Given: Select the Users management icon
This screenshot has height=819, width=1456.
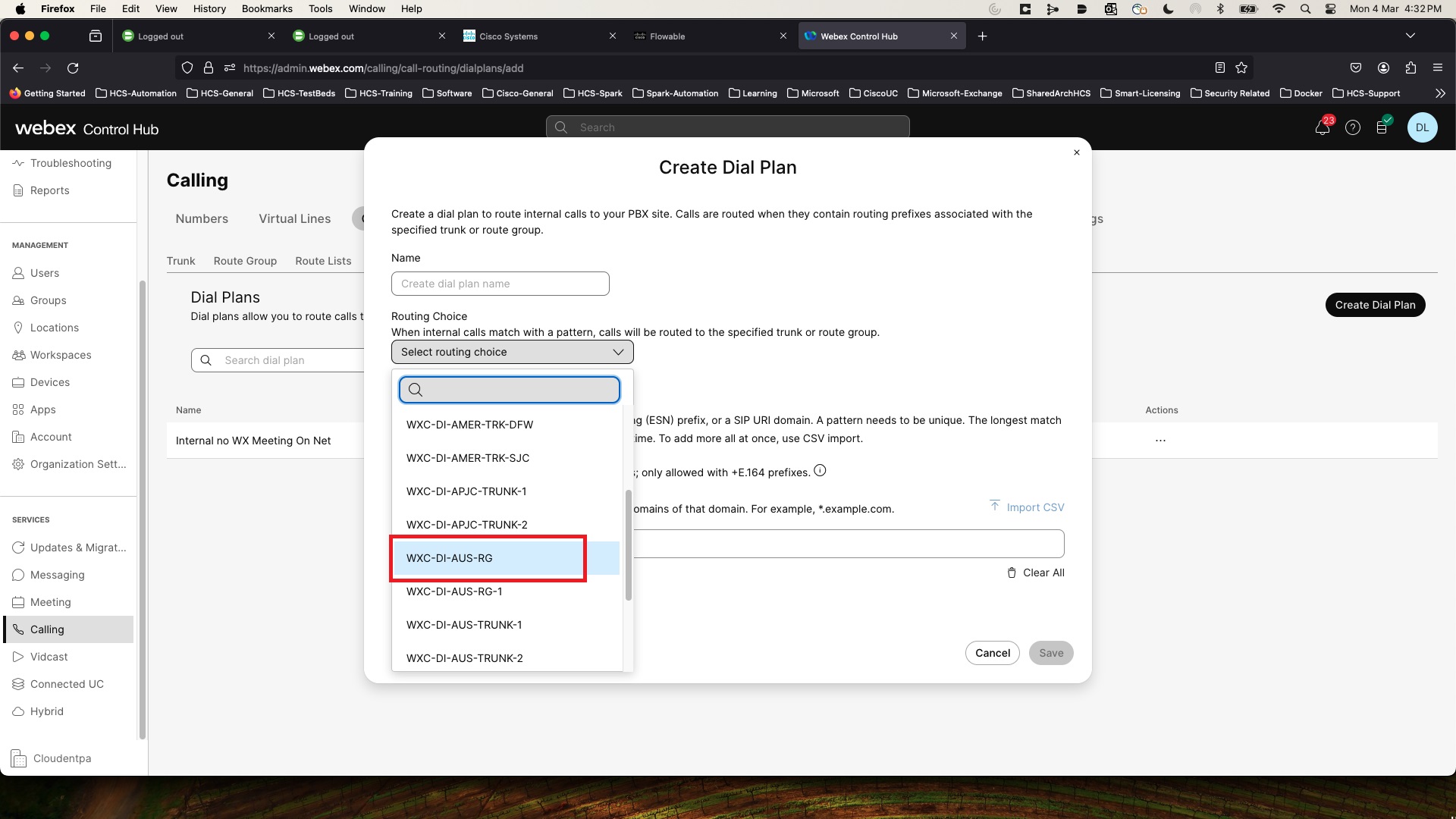Looking at the screenshot, I should click(17, 272).
